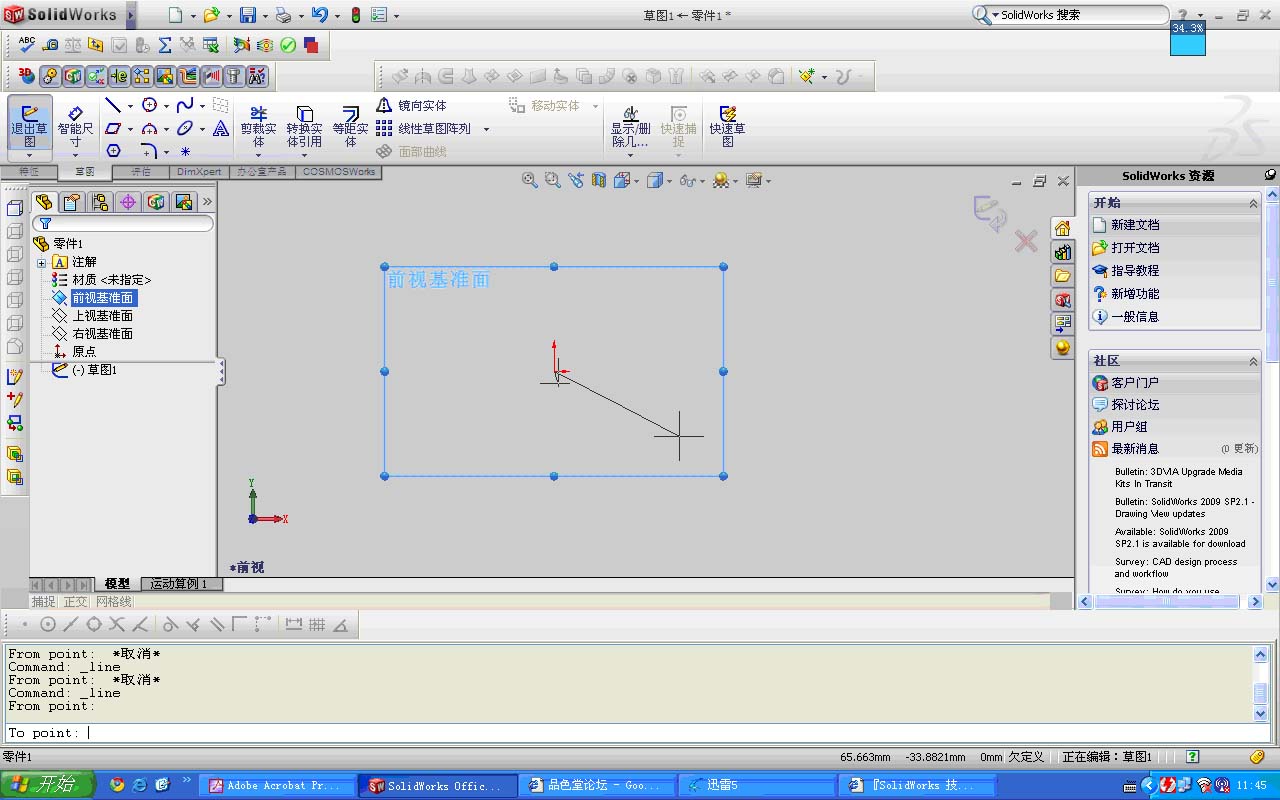Toggle the 网格线 grid lines mode
The width and height of the screenshot is (1280, 800).
114,602
